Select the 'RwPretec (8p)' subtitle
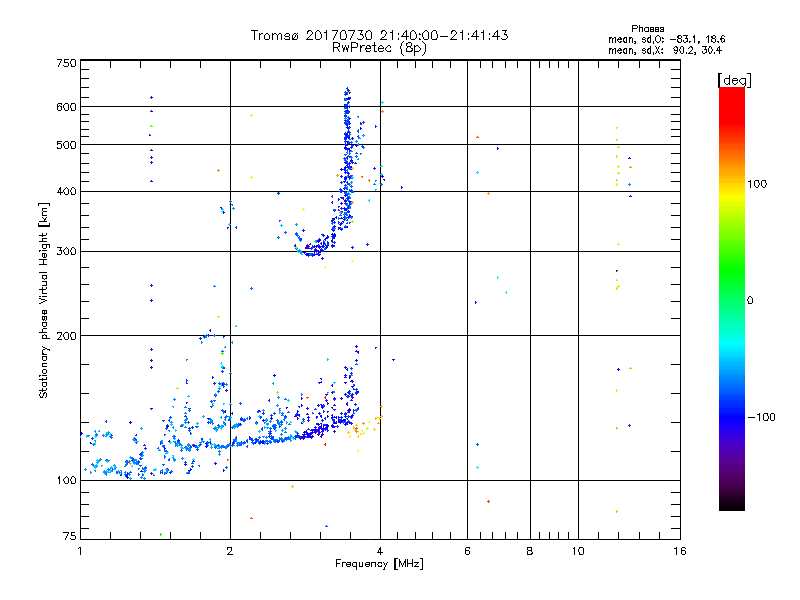The image size is (800, 600). click(x=379, y=48)
